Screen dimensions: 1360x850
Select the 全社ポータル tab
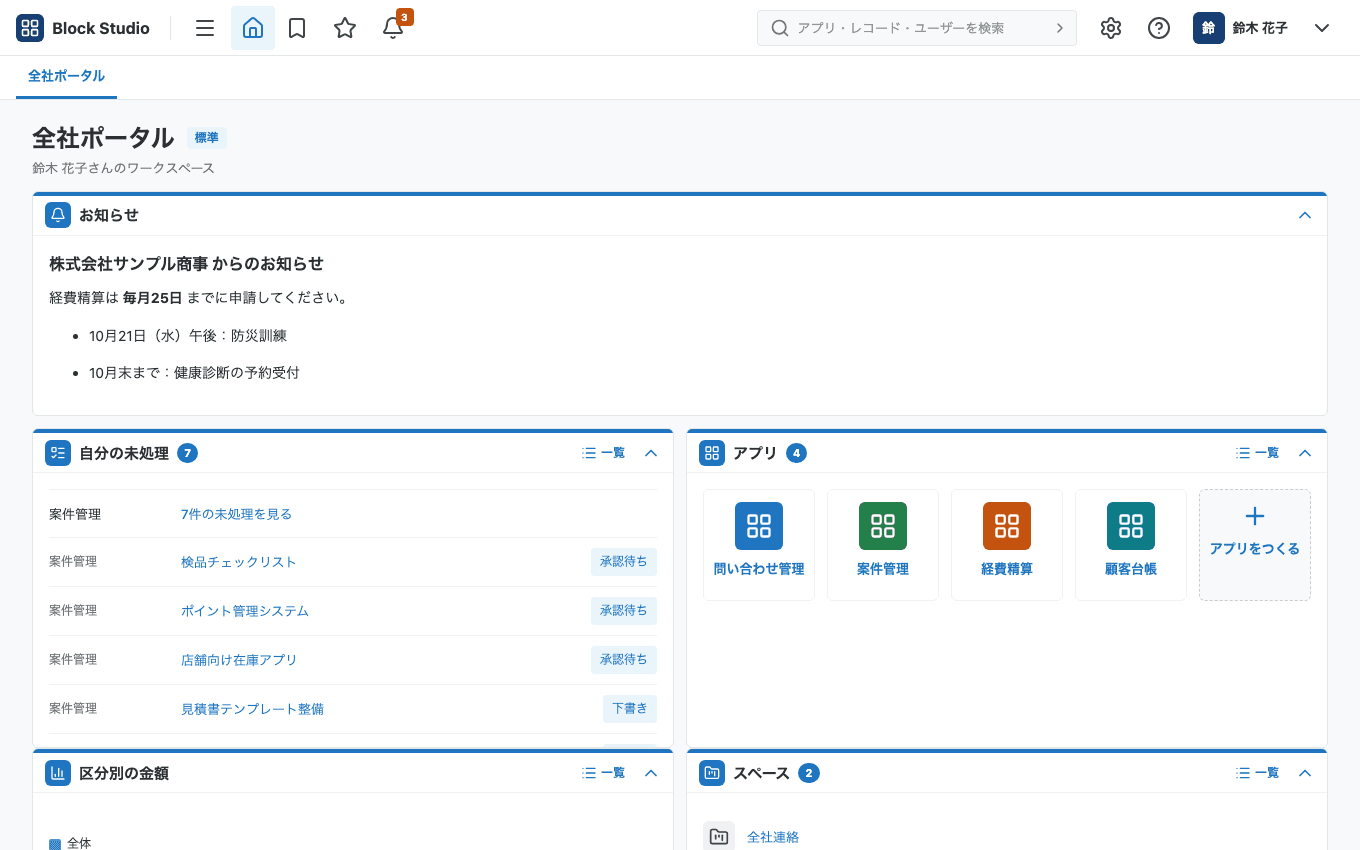click(x=66, y=76)
